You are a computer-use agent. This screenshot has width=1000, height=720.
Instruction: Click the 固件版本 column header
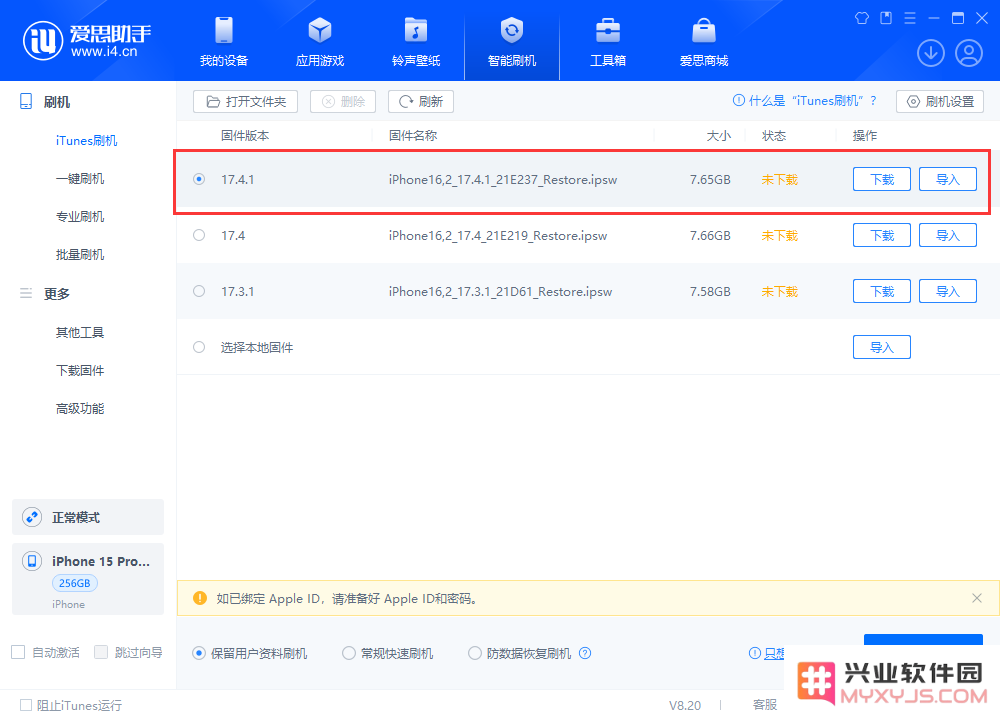click(x=245, y=135)
